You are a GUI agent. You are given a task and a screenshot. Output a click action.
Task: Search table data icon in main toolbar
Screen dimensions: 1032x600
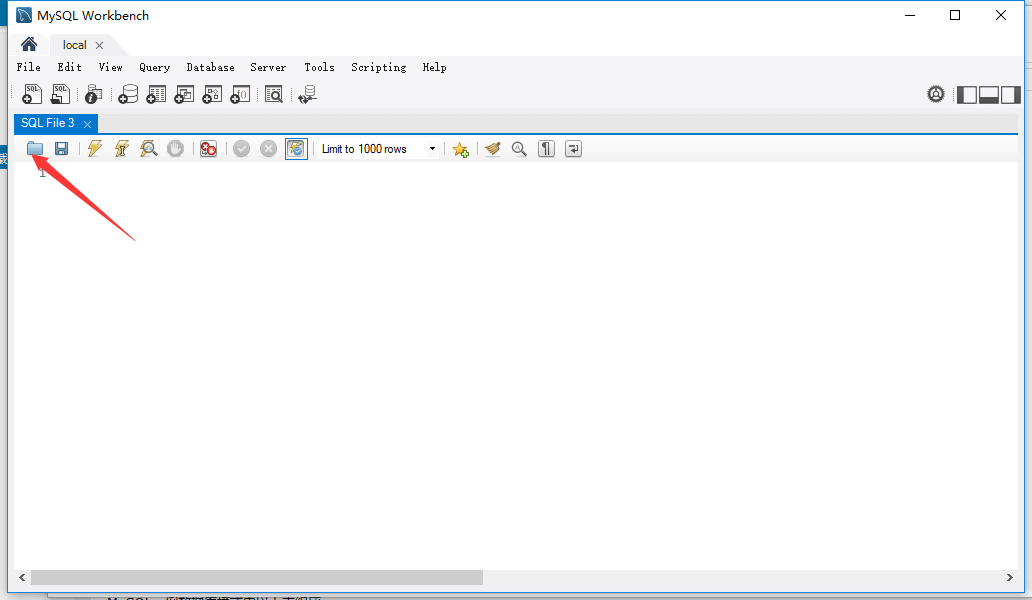pos(274,95)
